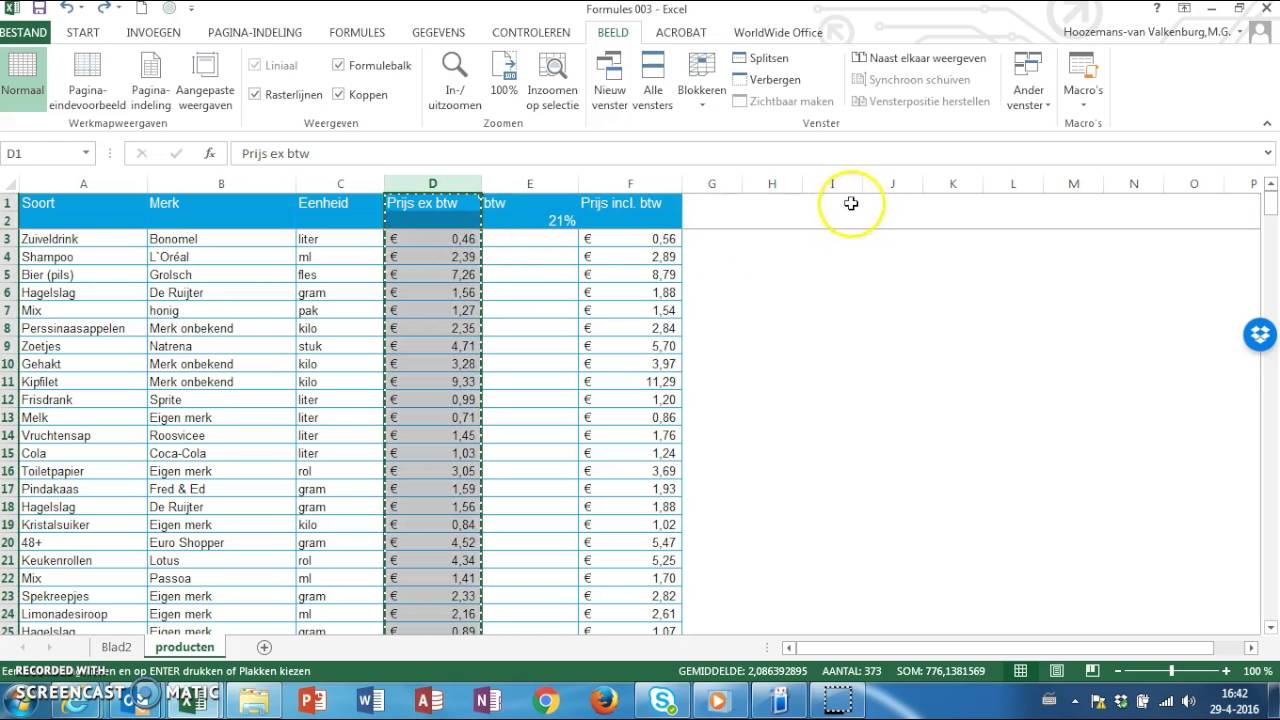Undo the last action

coord(67,8)
